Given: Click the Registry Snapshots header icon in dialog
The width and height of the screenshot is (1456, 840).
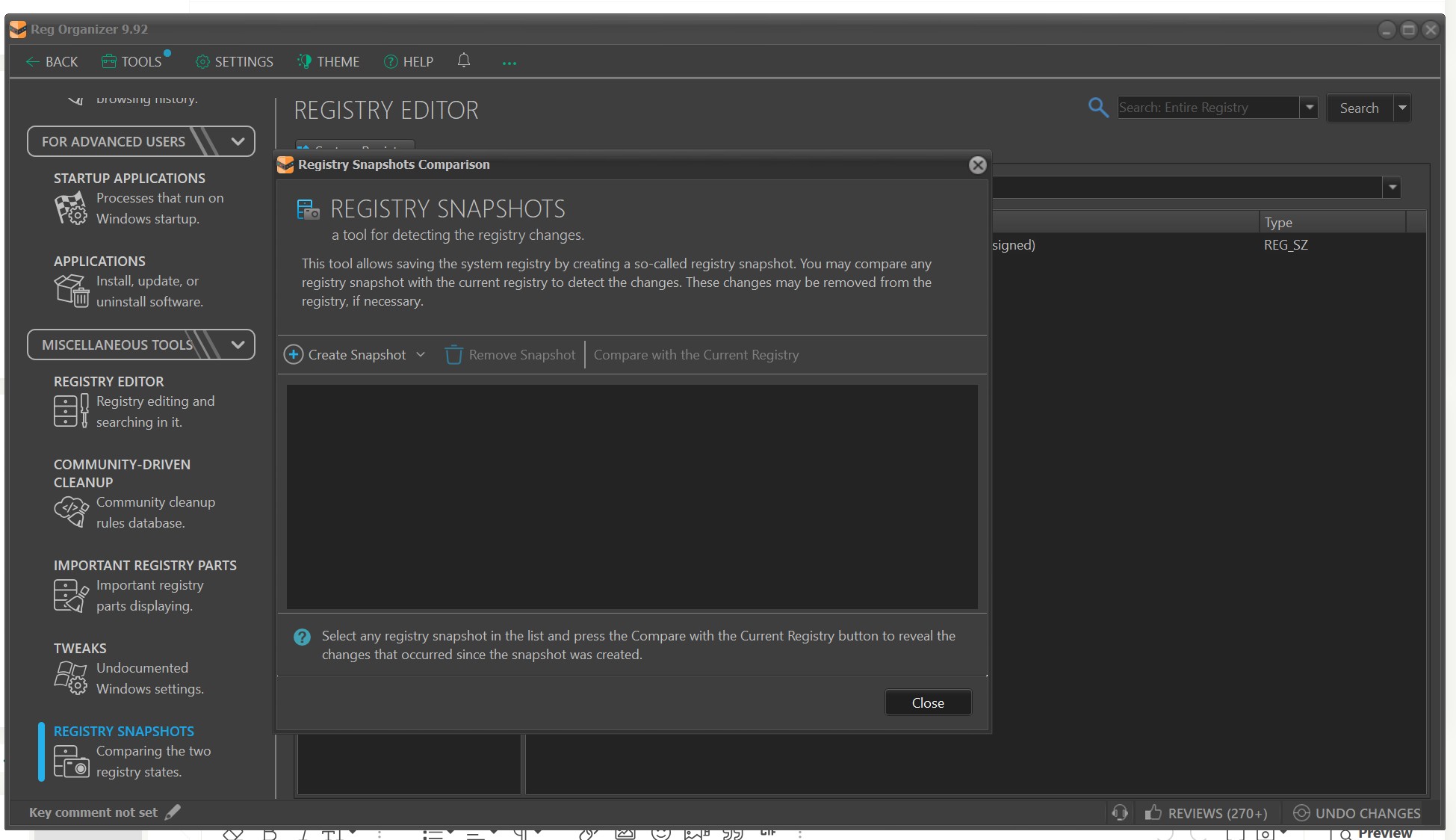Looking at the screenshot, I should [x=308, y=209].
